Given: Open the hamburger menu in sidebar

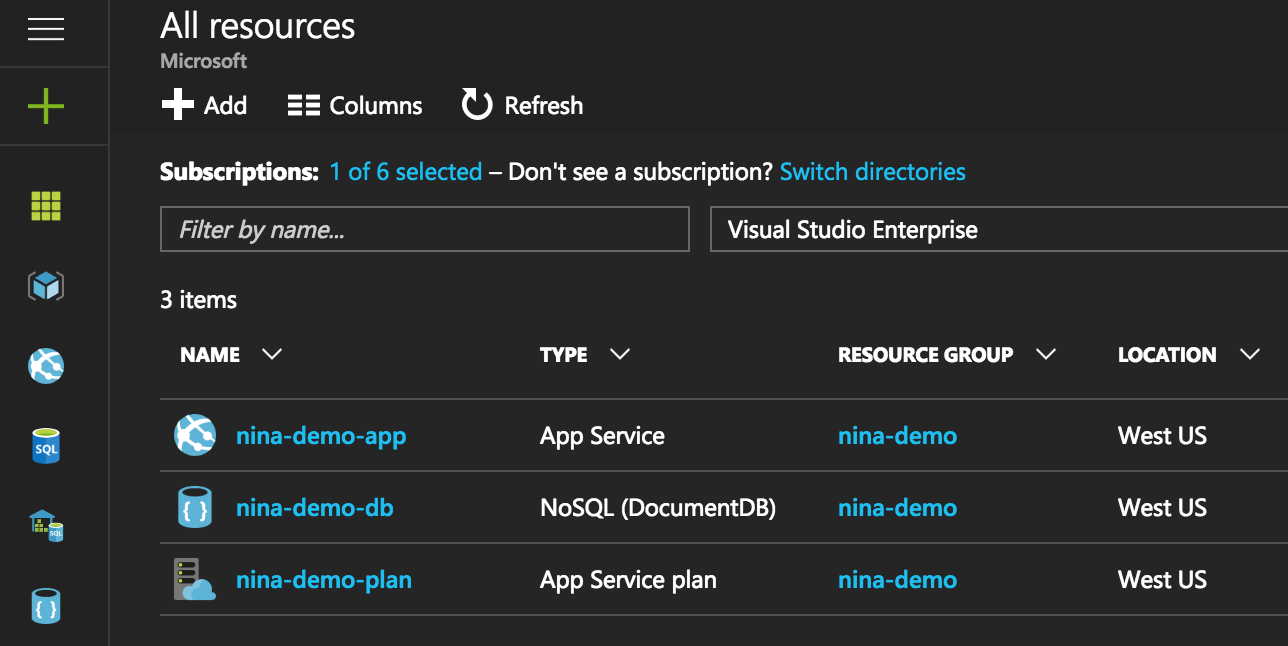Looking at the screenshot, I should (46, 30).
